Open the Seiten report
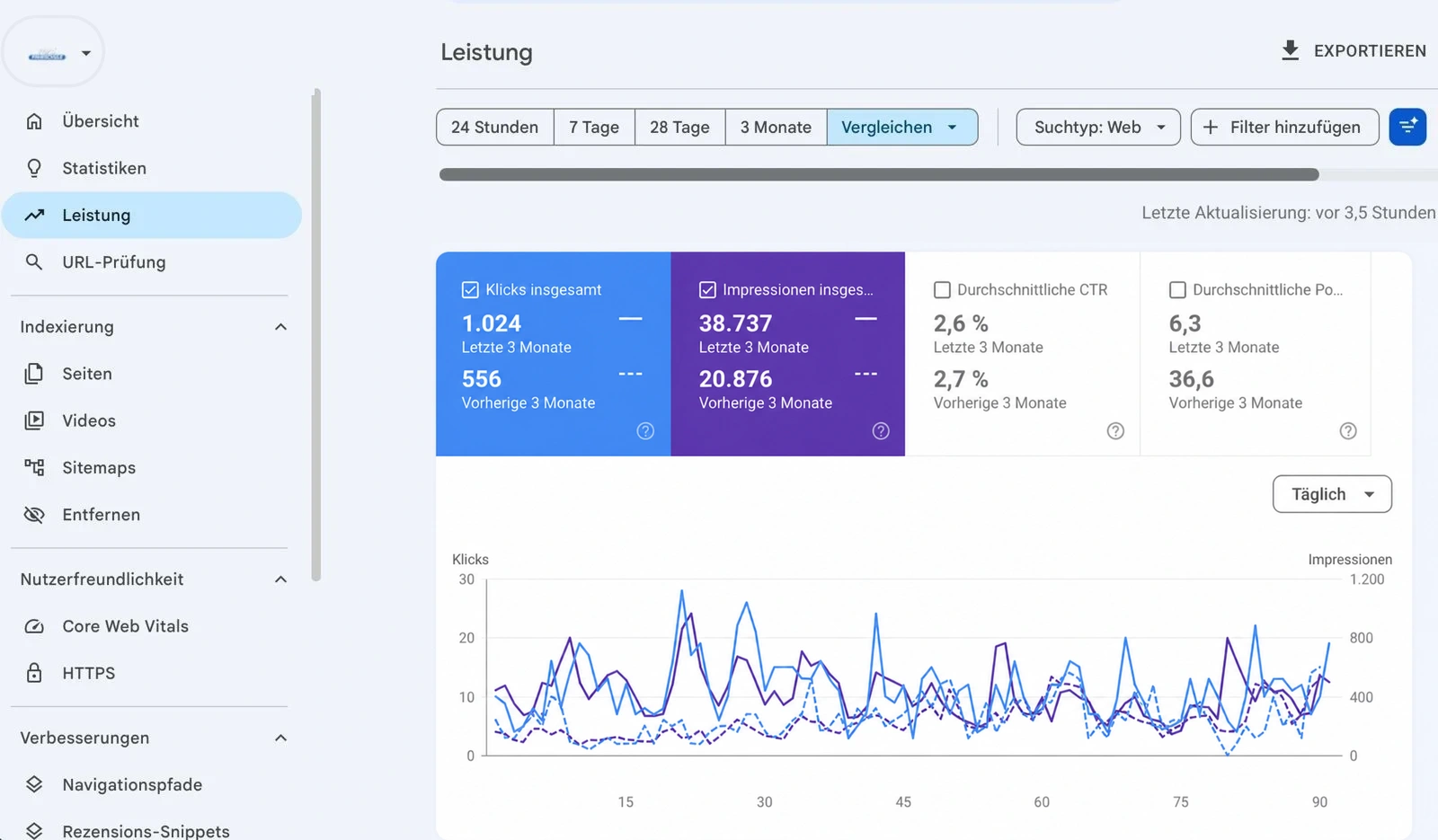 click(x=151, y=373)
